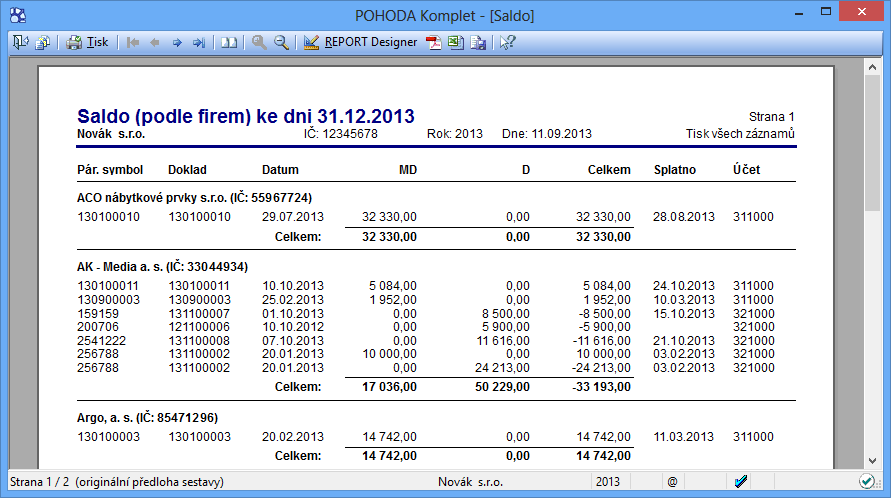Maximize the POHODA window
Image resolution: width=891 pixels, height=498 pixels.
(x=826, y=13)
